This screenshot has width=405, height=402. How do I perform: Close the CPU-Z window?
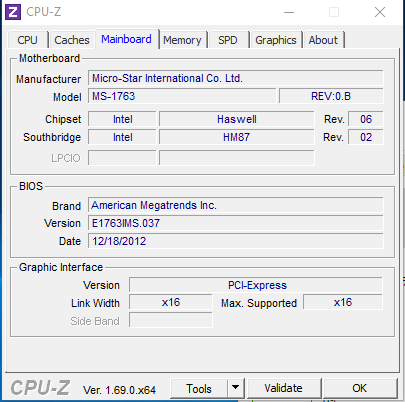(380, 12)
